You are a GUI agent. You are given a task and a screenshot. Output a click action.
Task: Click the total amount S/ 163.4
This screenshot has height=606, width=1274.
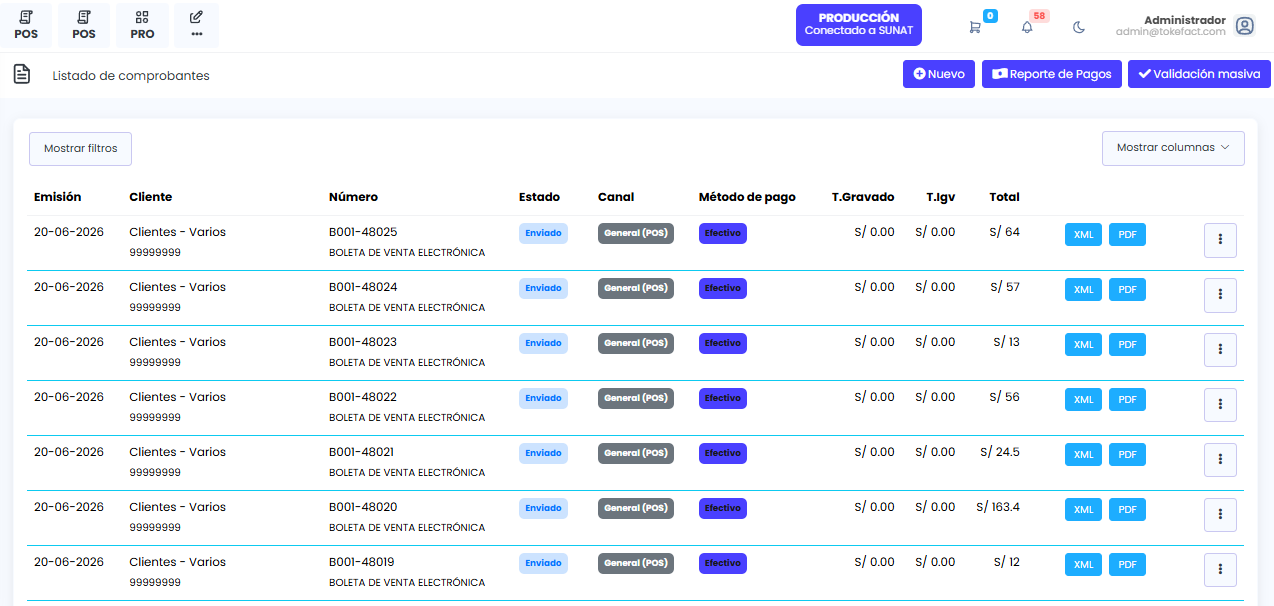click(998, 507)
